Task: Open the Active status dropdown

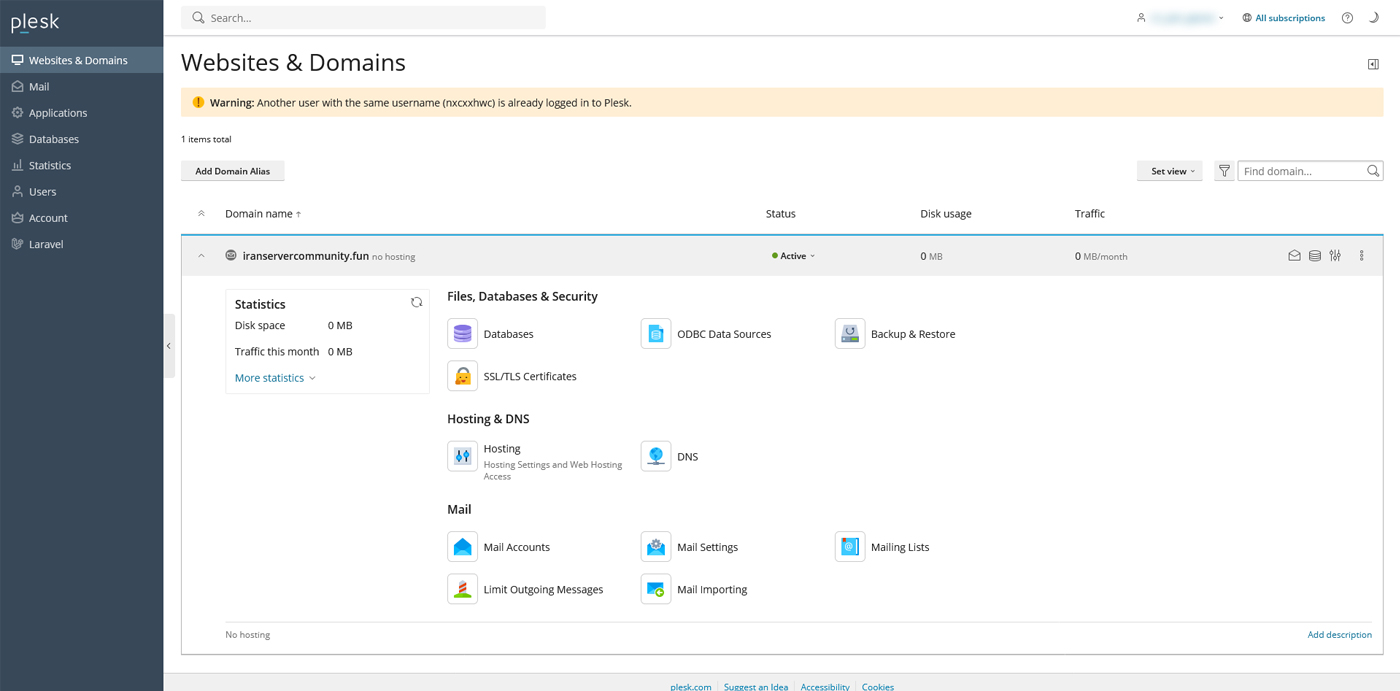Action: tap(794, 256)
